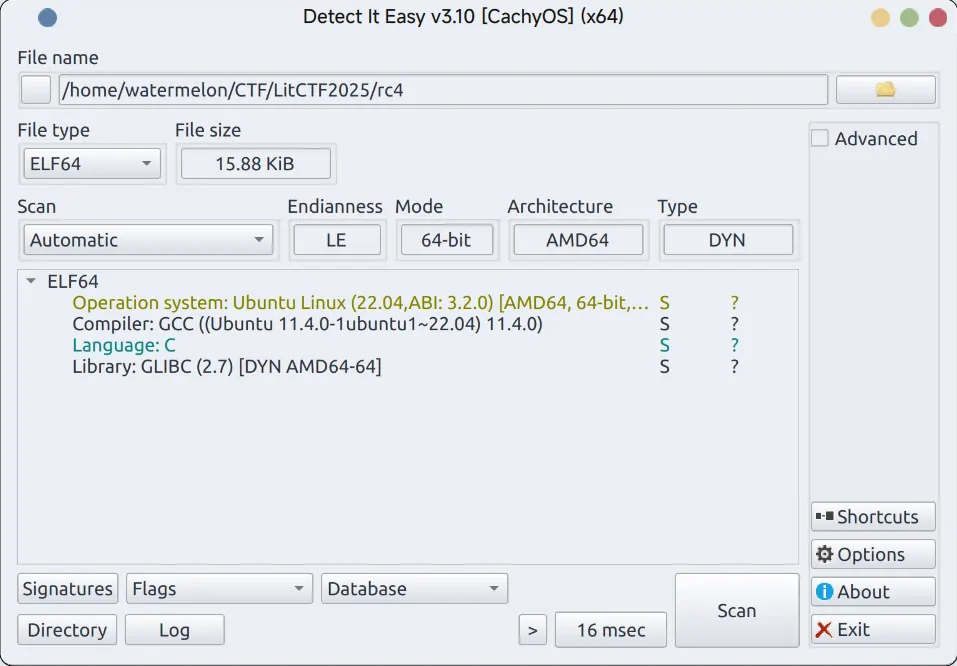Open the Database dropdown

click(x=414, y=588)
